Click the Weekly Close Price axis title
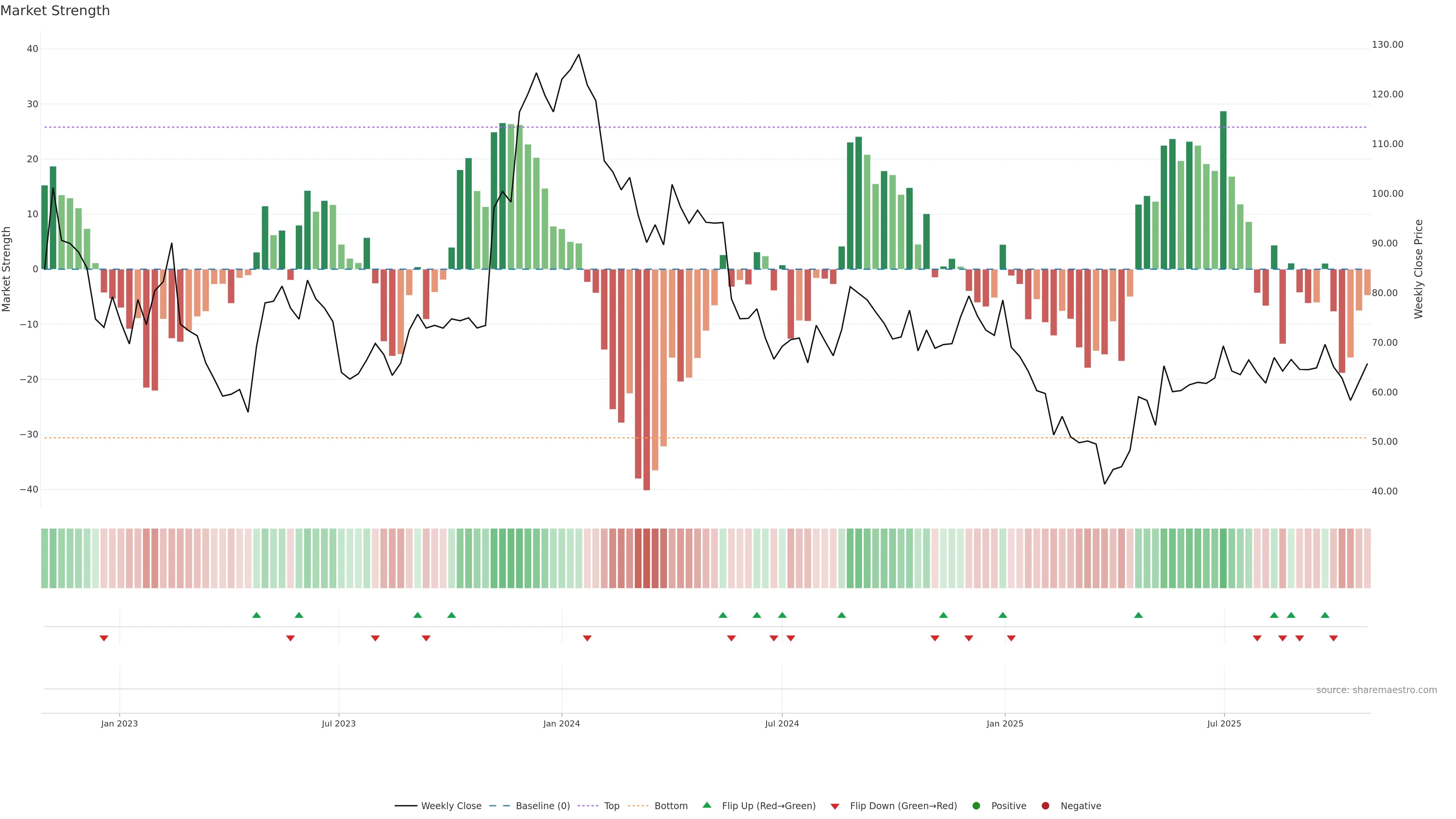Viewport: 1456px width, 819px height. tap(1419, 269)
